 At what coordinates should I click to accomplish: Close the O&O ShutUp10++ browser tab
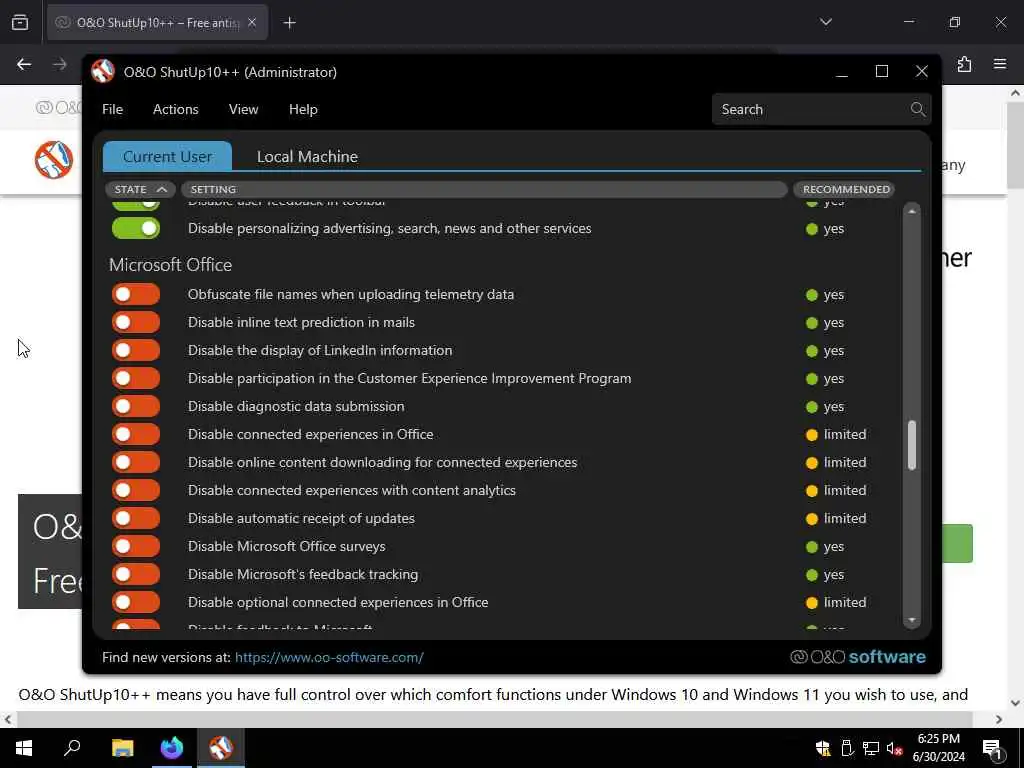click(252, 23)
